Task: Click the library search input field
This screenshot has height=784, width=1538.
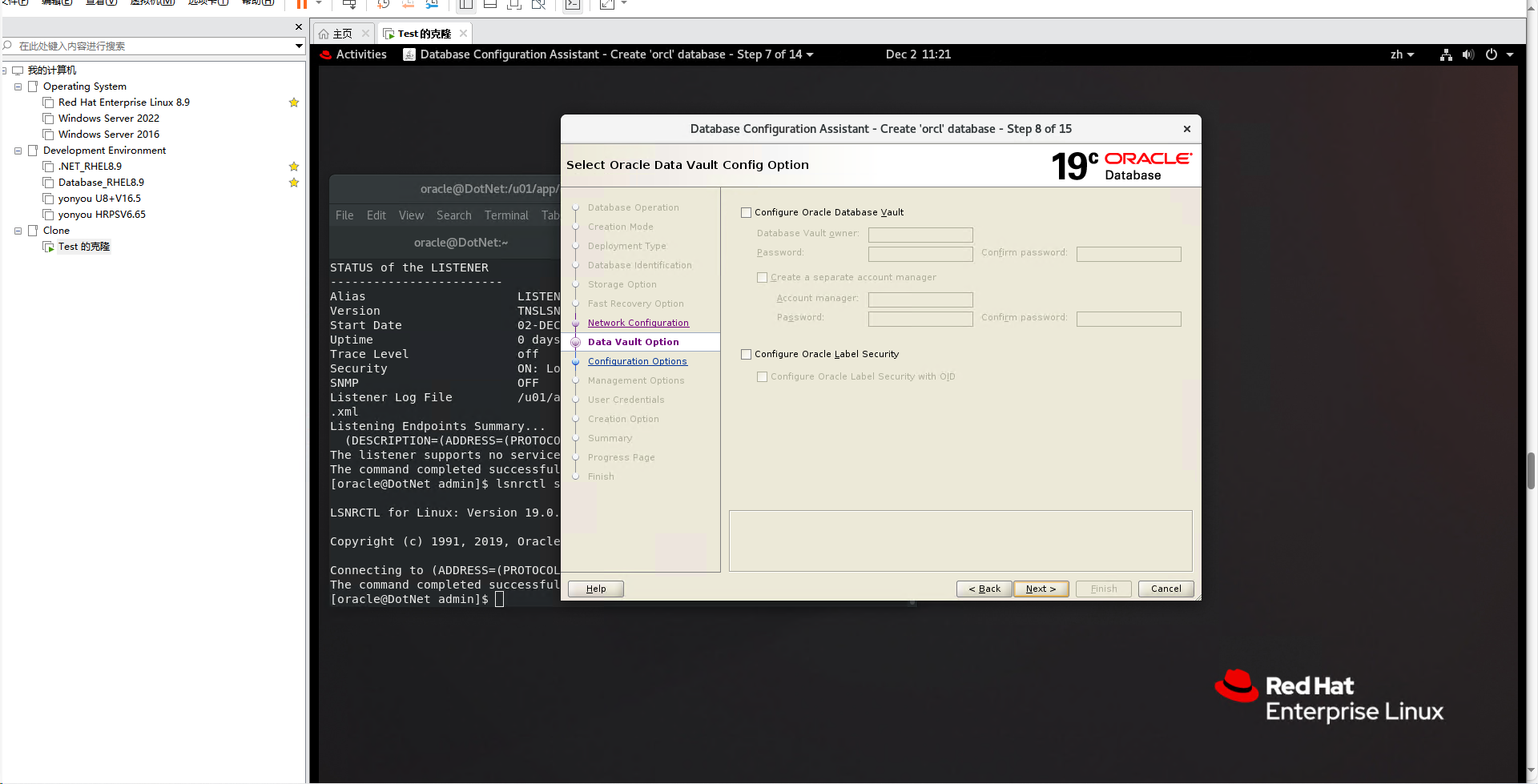Action: coord(152,46)
